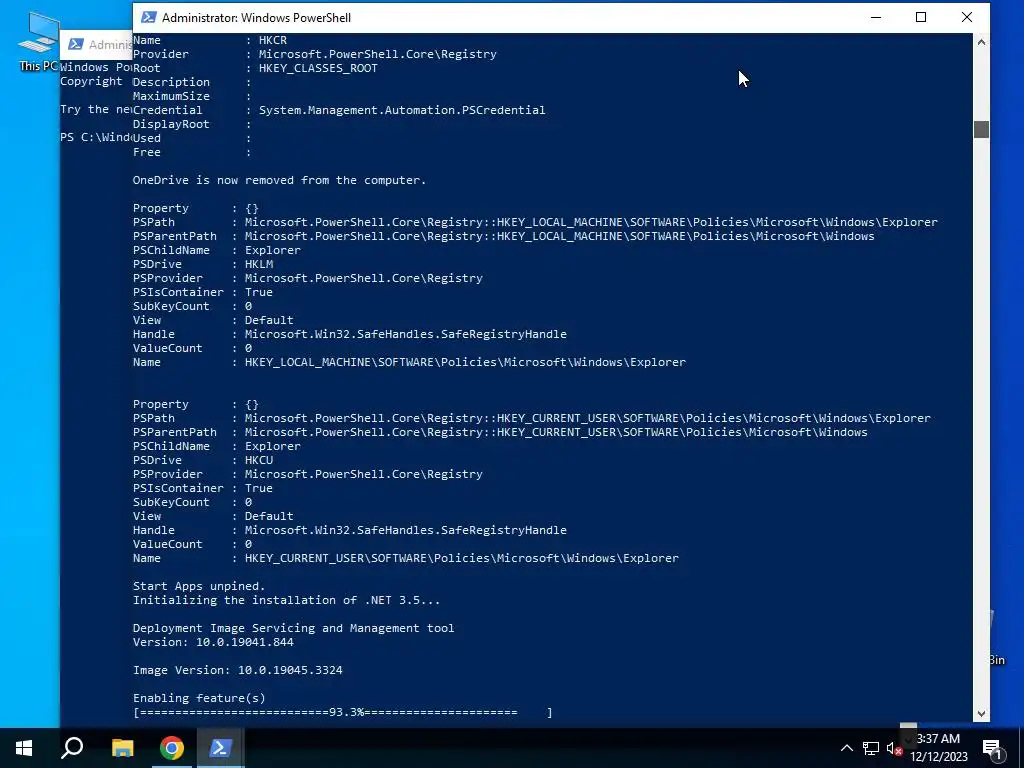Click Name value HKEY_CURRENT_USER\SOFTWARE\Policies\Microsoft\Windows\Explorer
1024x768 pixels.
point(462,558)
